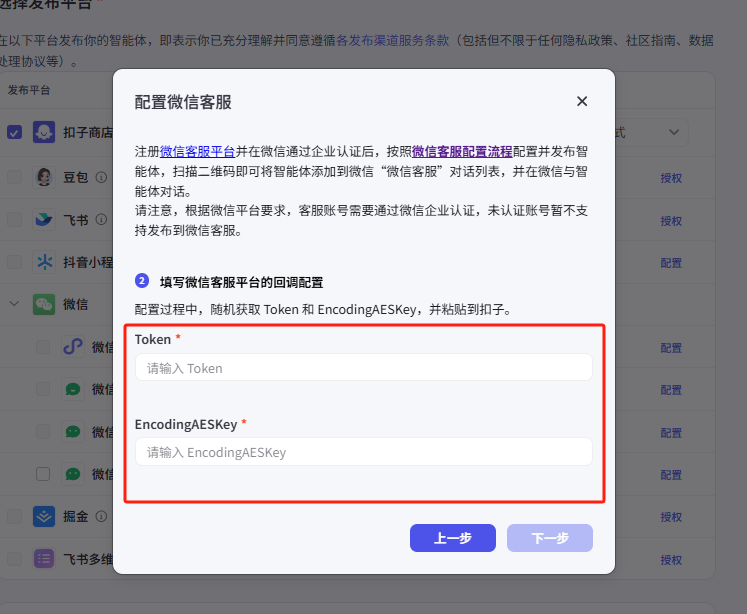Click the 上一步 button
The width and height of the screenshot is (747, 614).
[x=452, y=538]
